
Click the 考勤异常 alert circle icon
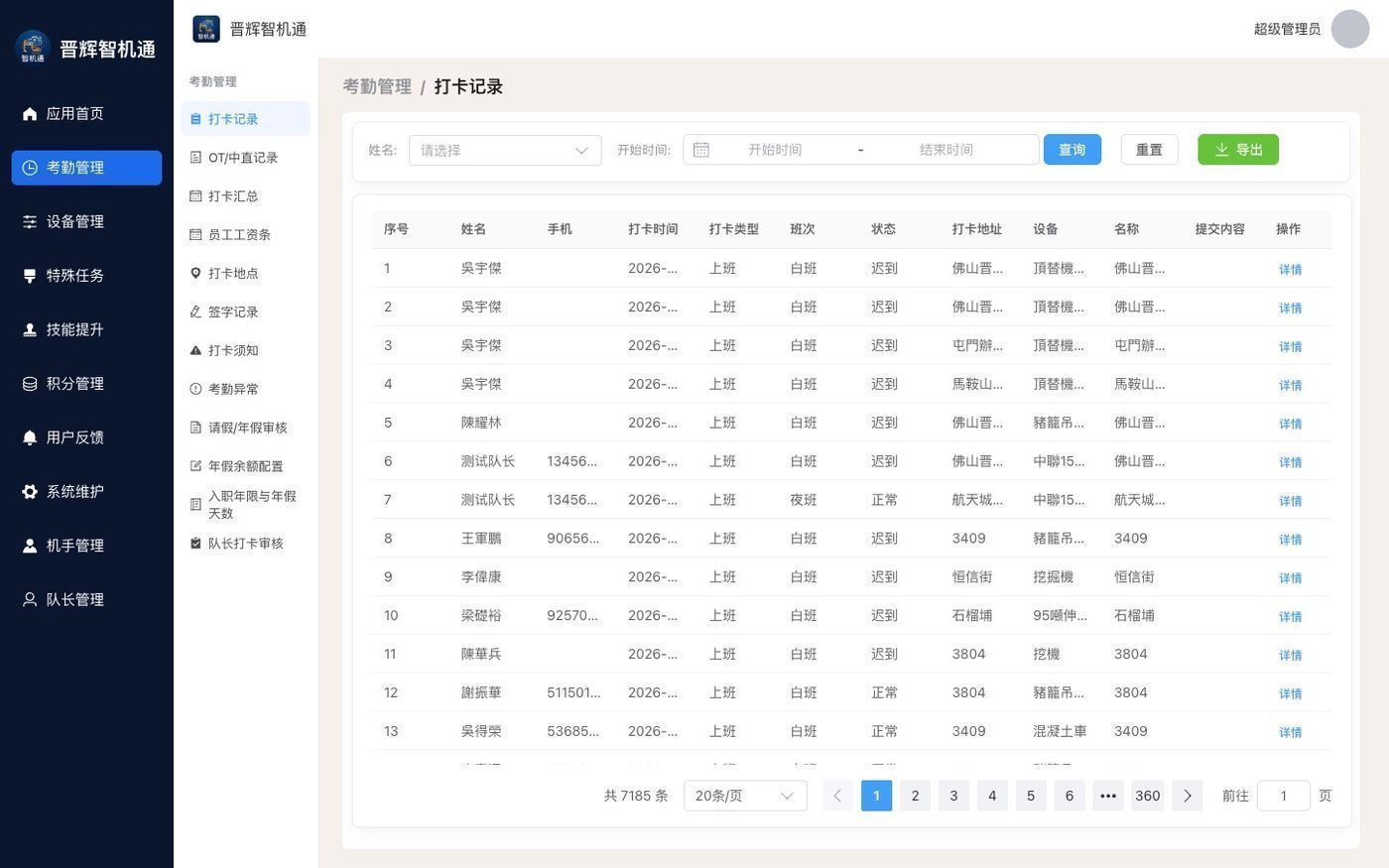point(195,389)
